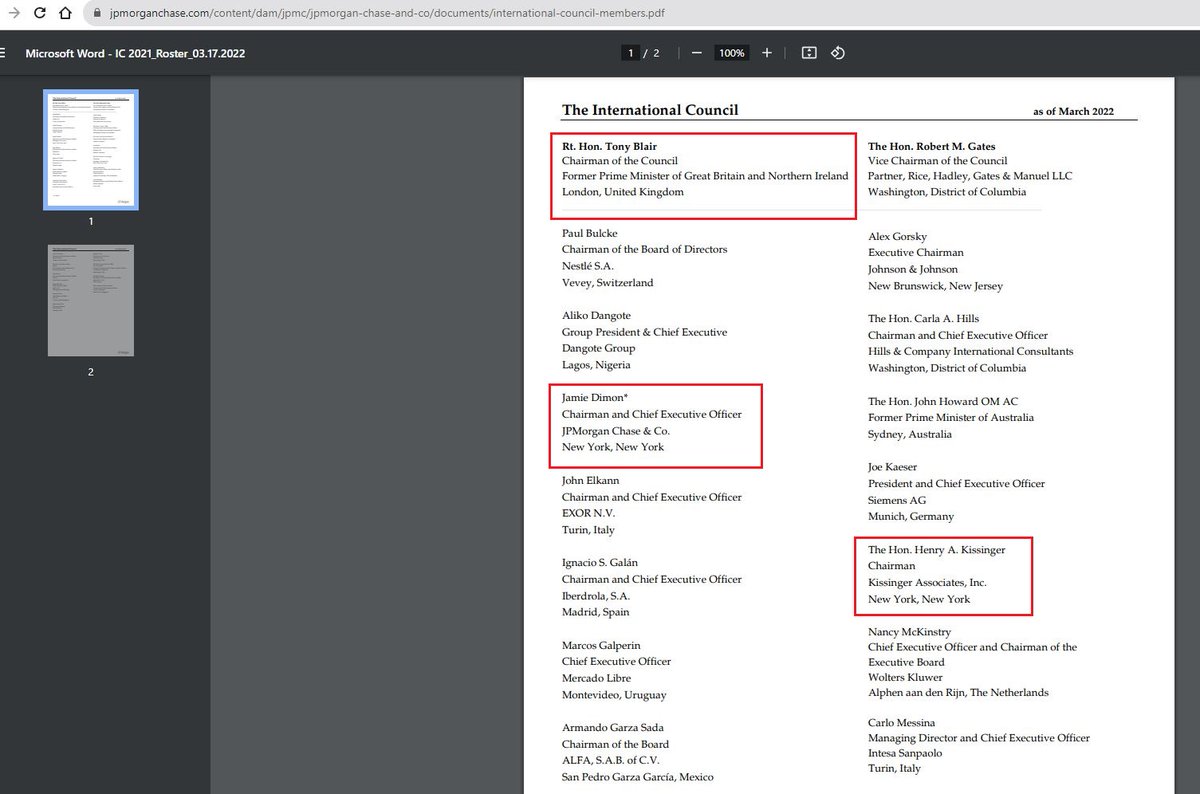Click the name Armando Garza Sada

click(613, 728)
